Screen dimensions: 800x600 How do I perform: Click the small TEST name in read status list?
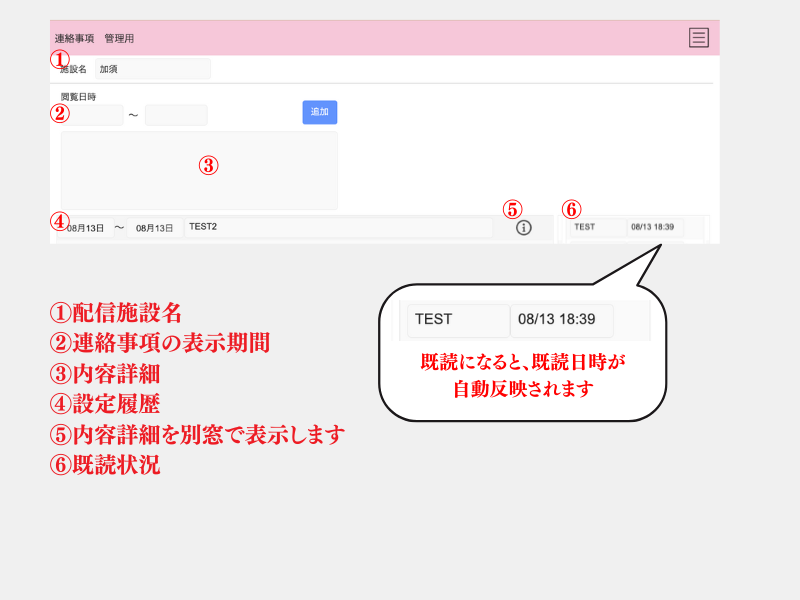coord(597,227)
